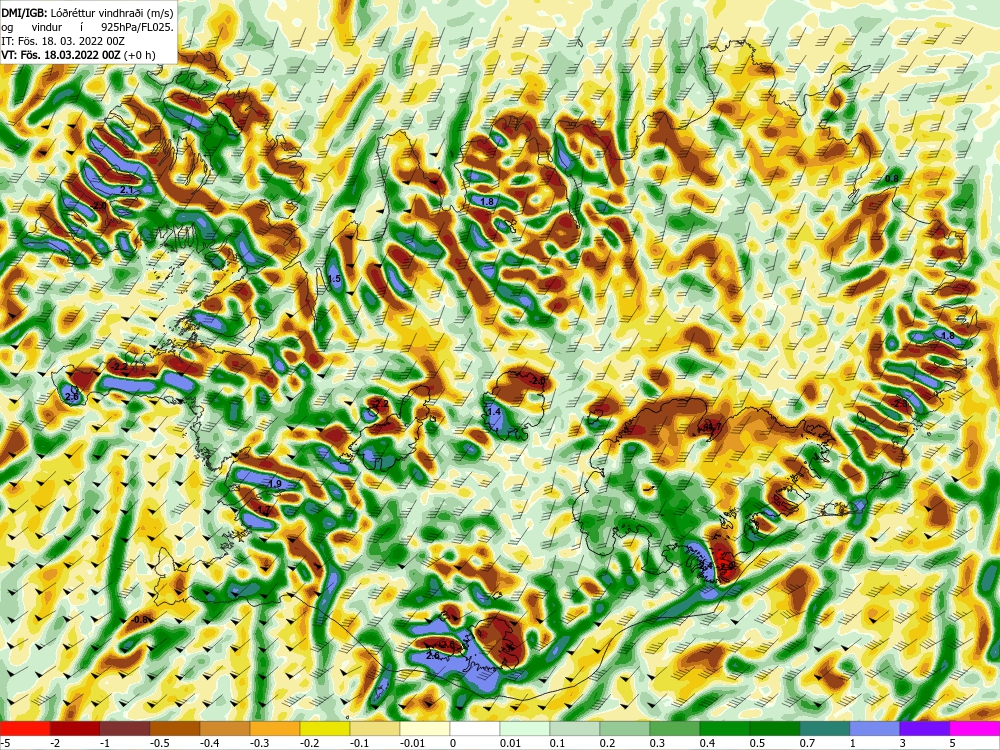Pick the dark green swatch between 0.5 and 0.7
This screenshot has height=750, width=1000.
tap(775, 728)
